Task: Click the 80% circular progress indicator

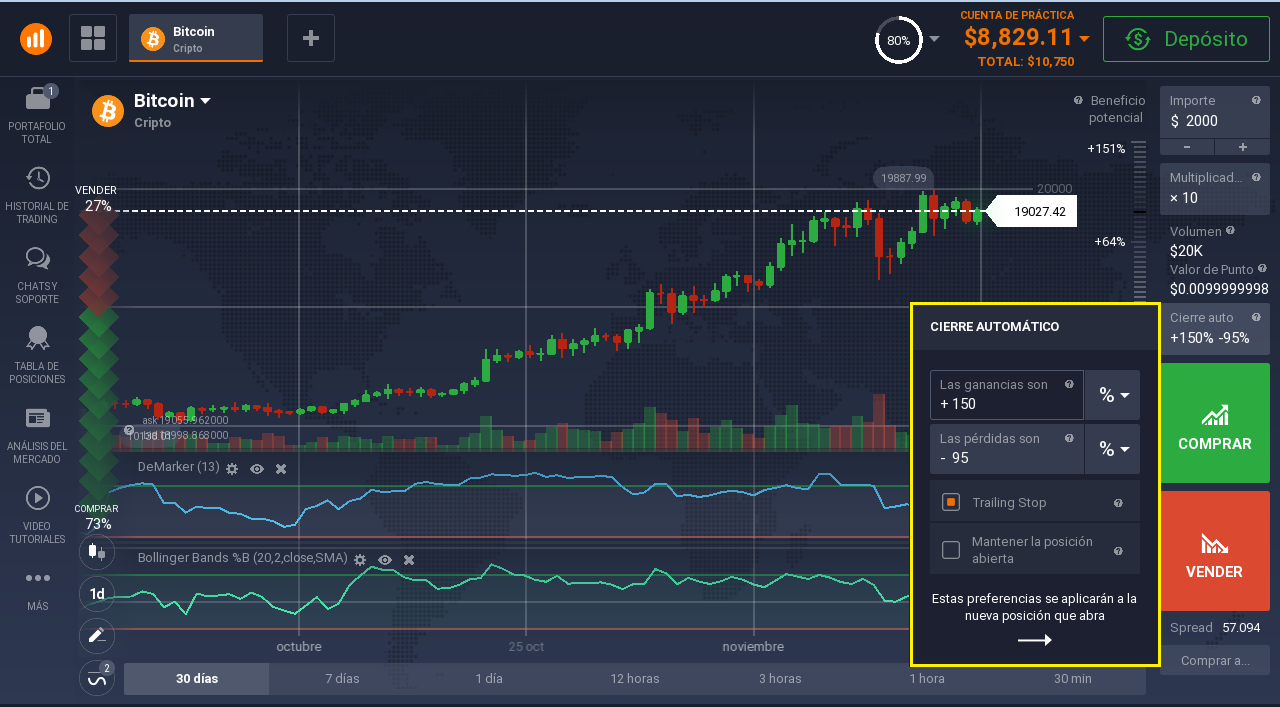Action: point(898,40)
